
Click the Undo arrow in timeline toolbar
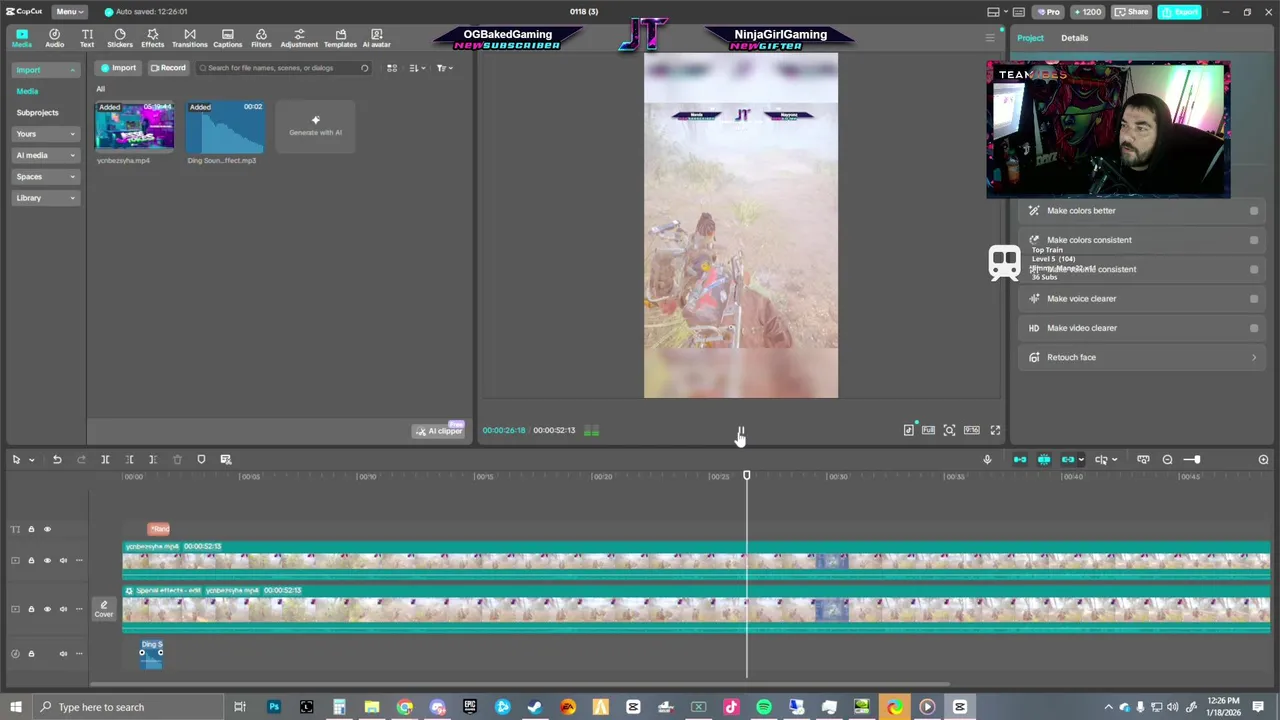point(57,459)
